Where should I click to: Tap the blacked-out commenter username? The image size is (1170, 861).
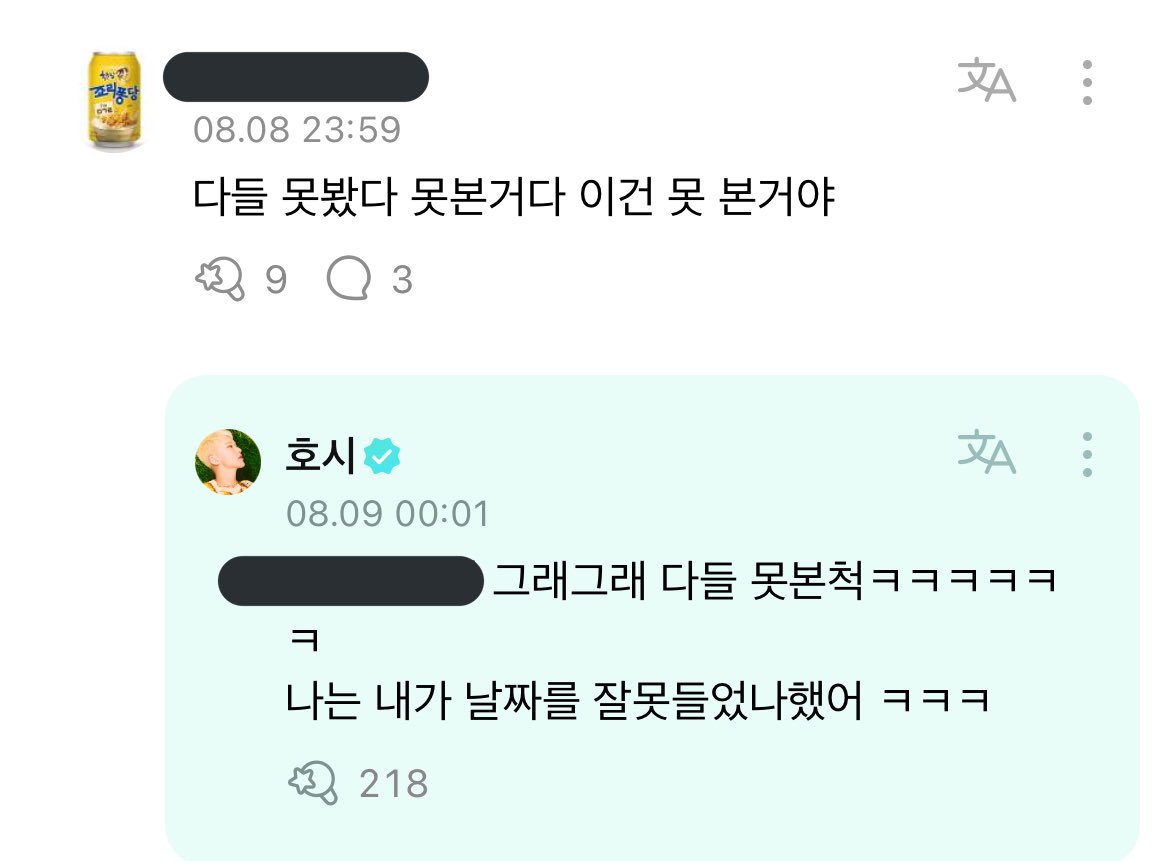295,77
